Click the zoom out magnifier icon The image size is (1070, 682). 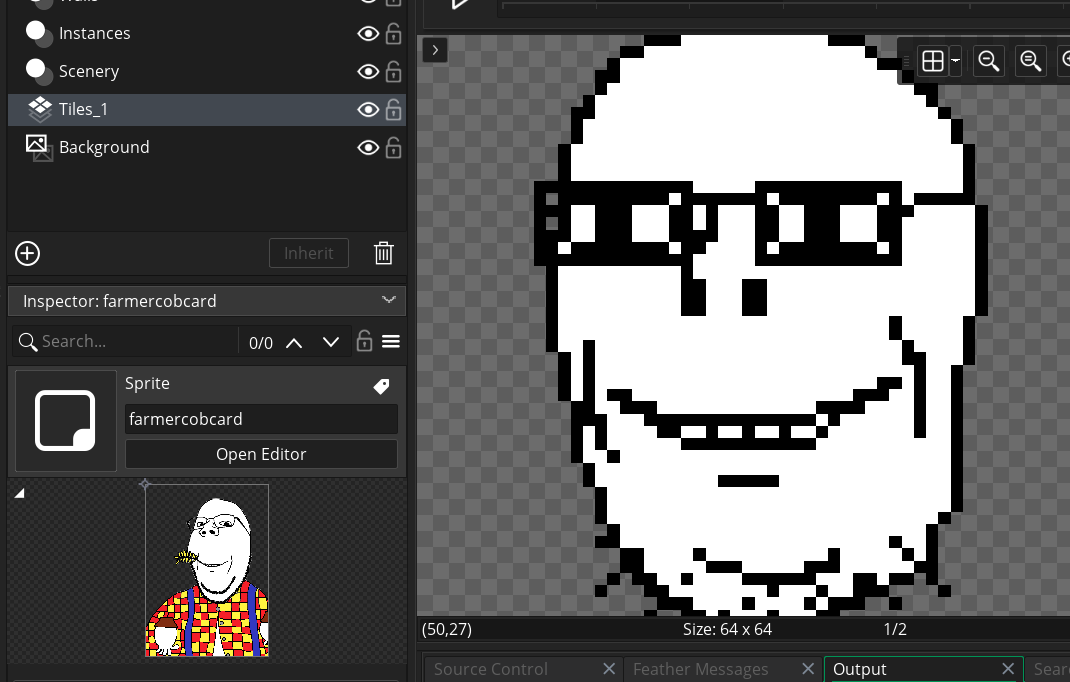click(988, 62)
